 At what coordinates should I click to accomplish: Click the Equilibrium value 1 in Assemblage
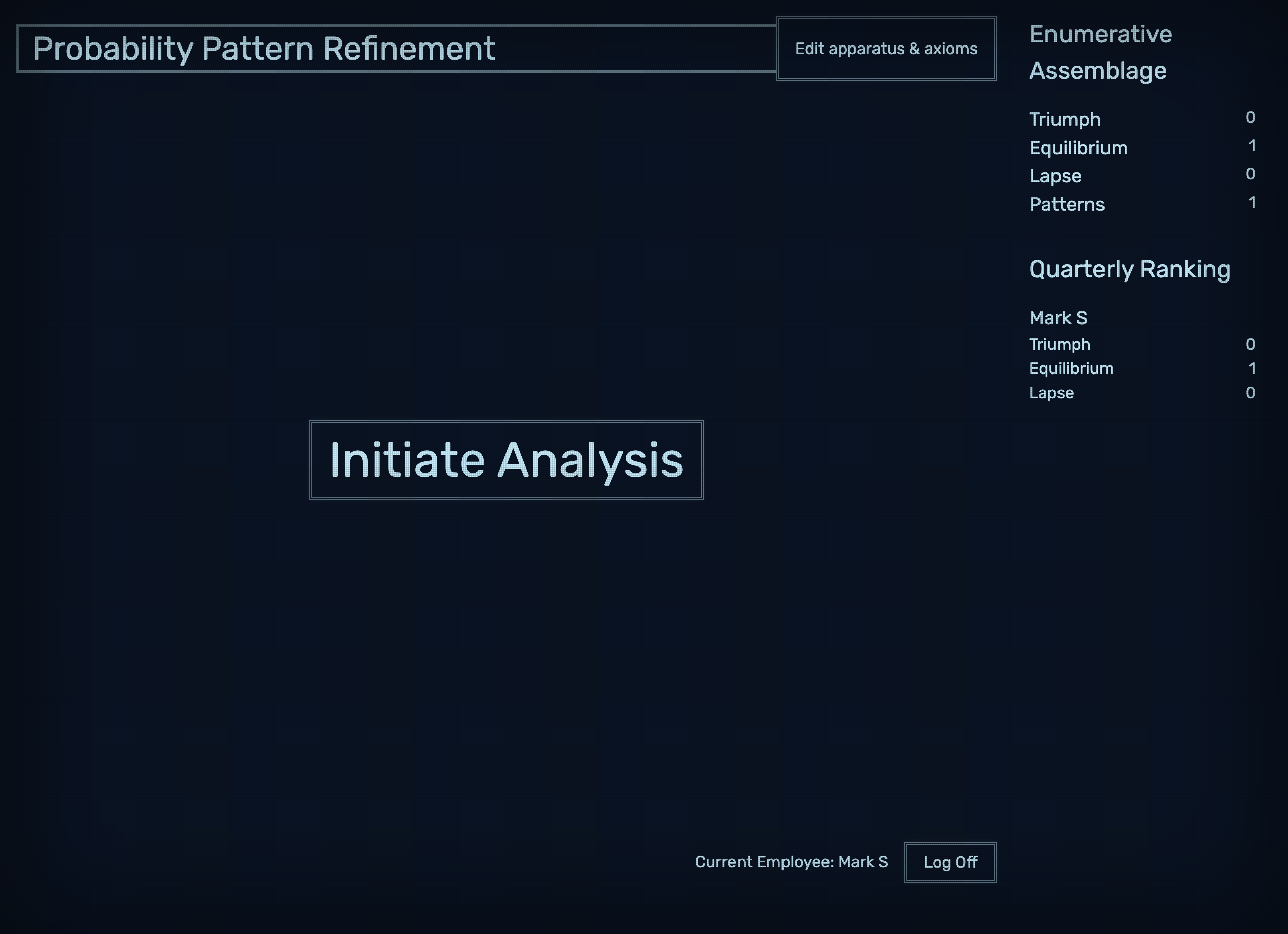1252,146
